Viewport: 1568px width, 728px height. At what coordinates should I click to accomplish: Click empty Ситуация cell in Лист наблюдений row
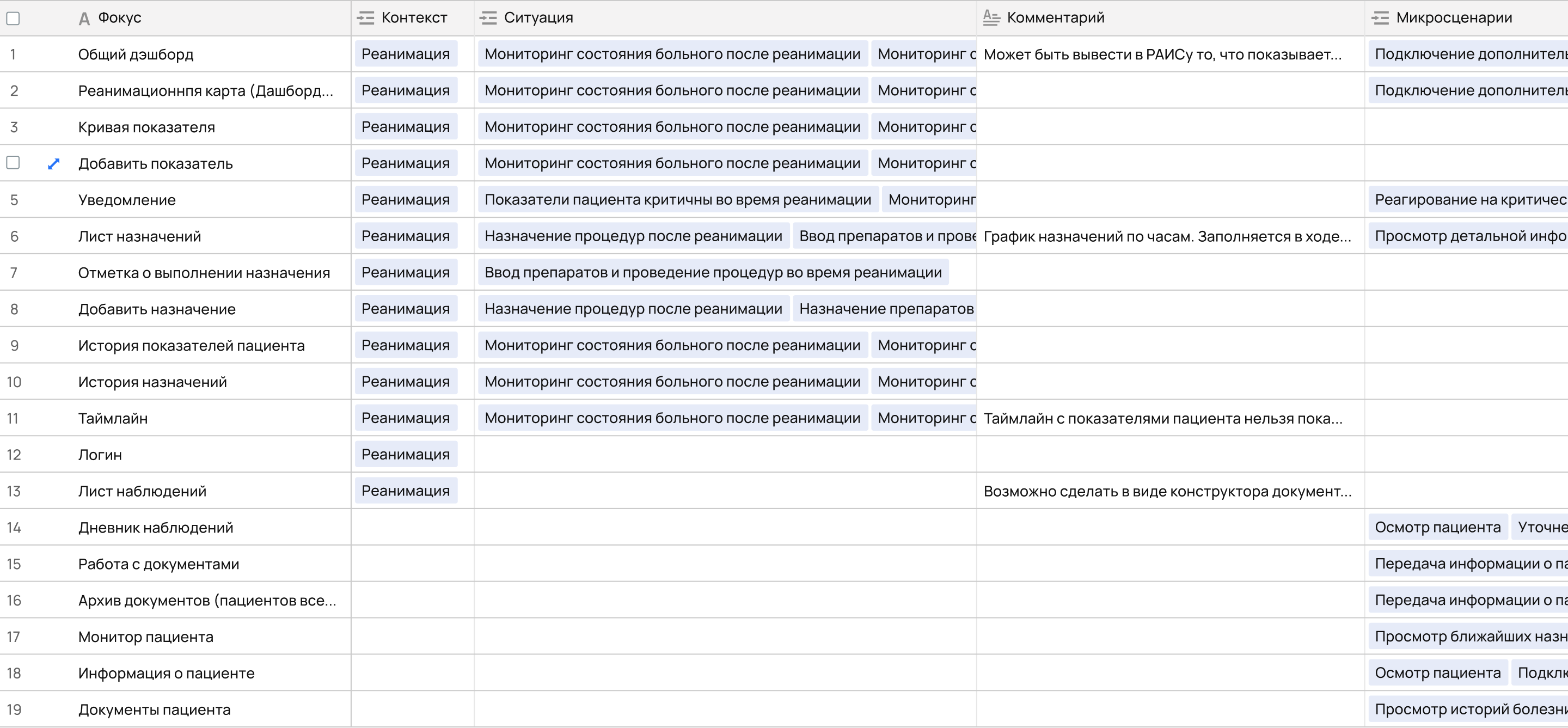[724, 491]
